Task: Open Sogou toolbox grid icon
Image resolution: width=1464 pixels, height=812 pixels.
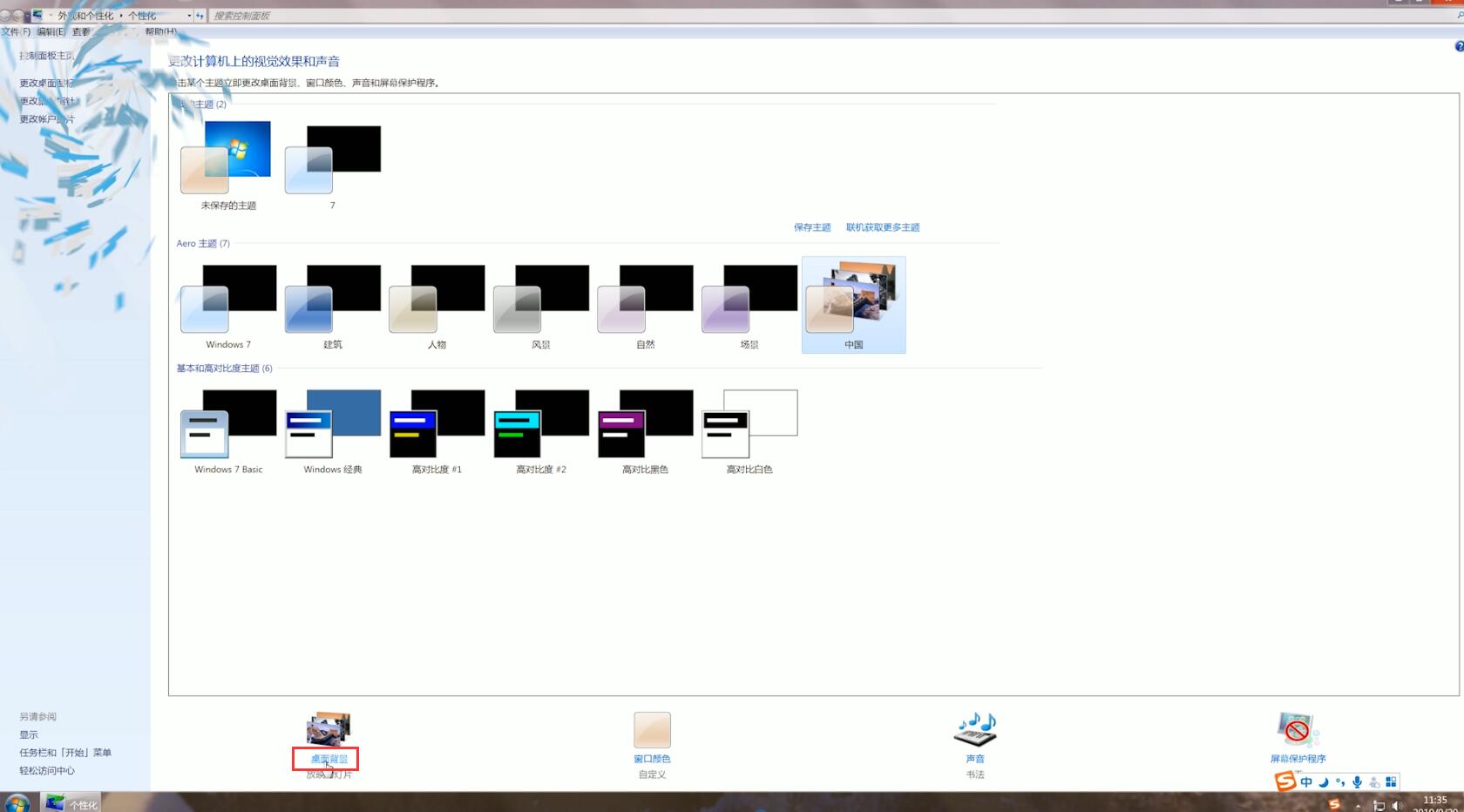Action: coord(1391,782)
